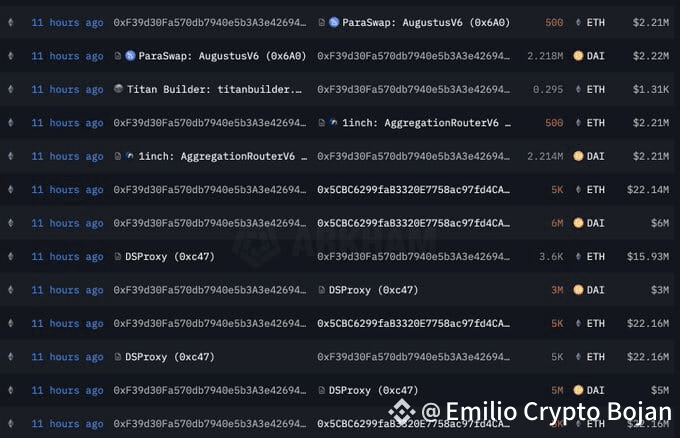Click the first row's 11 hours ago timestamp
This screenshot has height=438, width=680.
click(67, 23)
